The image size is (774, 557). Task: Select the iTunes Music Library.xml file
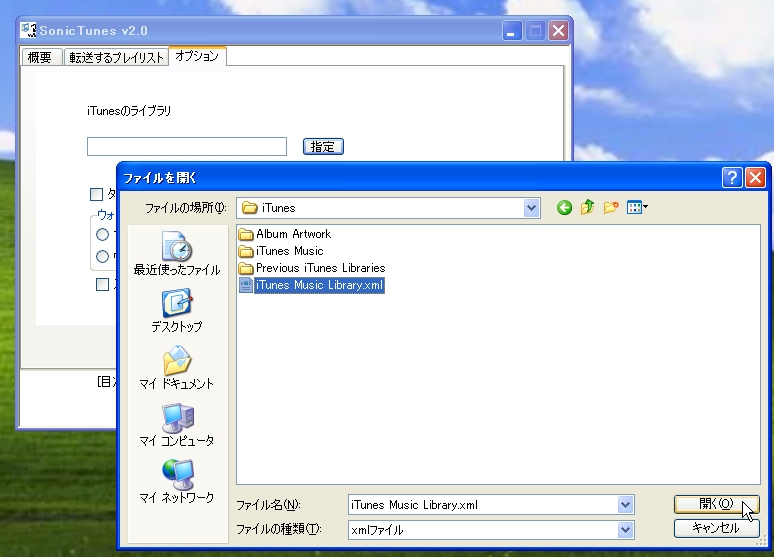[311, 285]
